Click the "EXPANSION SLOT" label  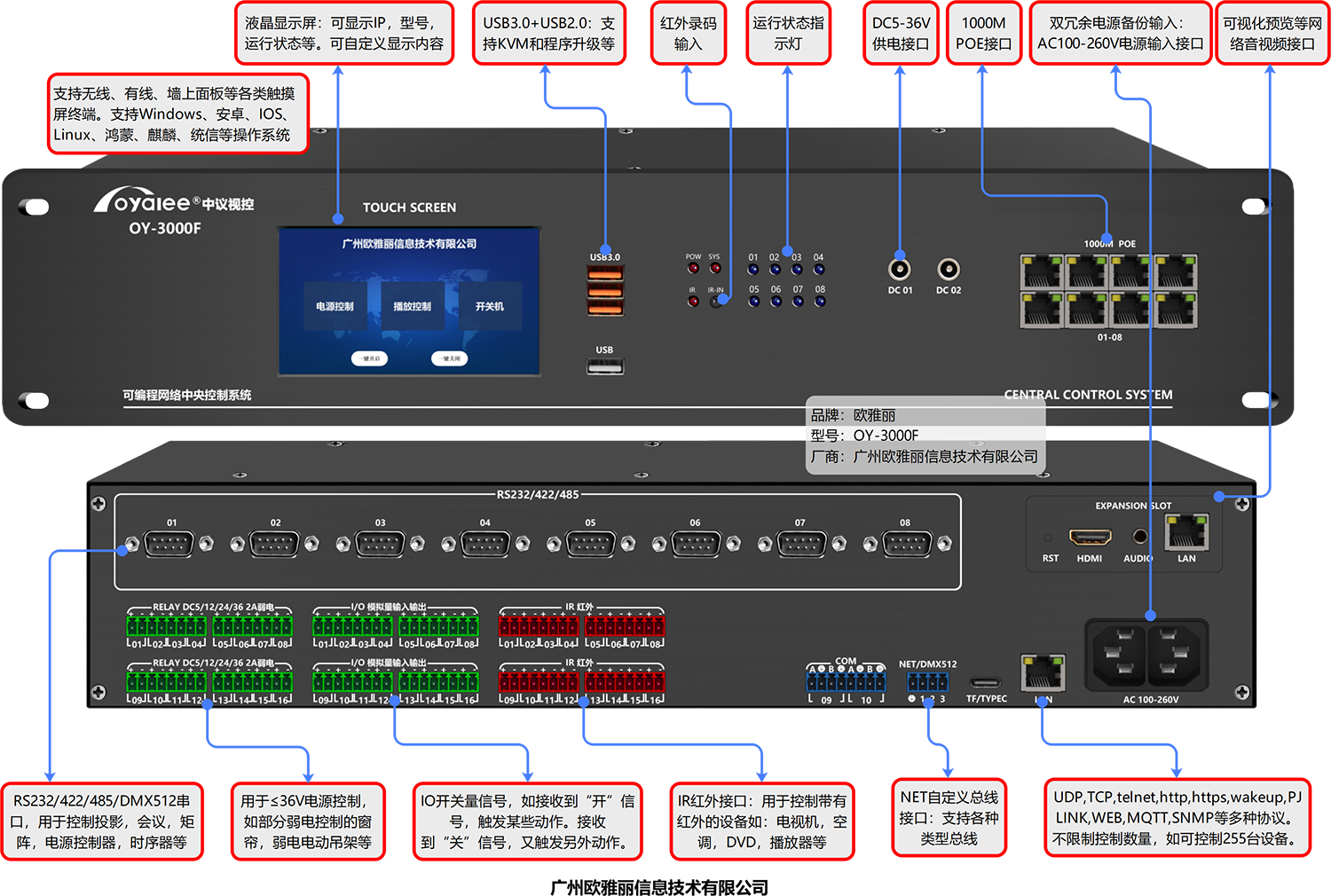coord(1133,506)
